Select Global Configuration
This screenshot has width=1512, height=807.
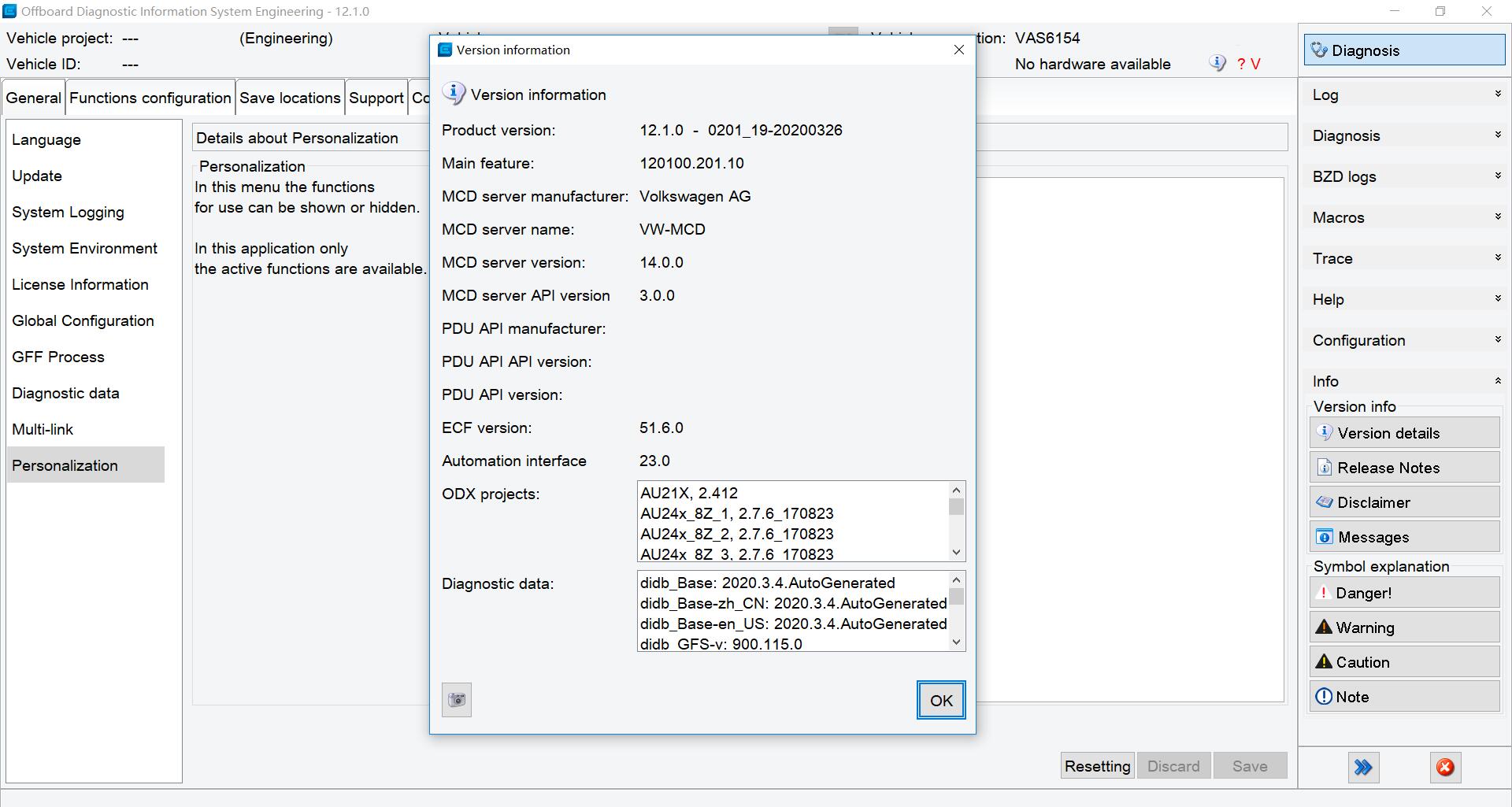[x=85, y=320]
